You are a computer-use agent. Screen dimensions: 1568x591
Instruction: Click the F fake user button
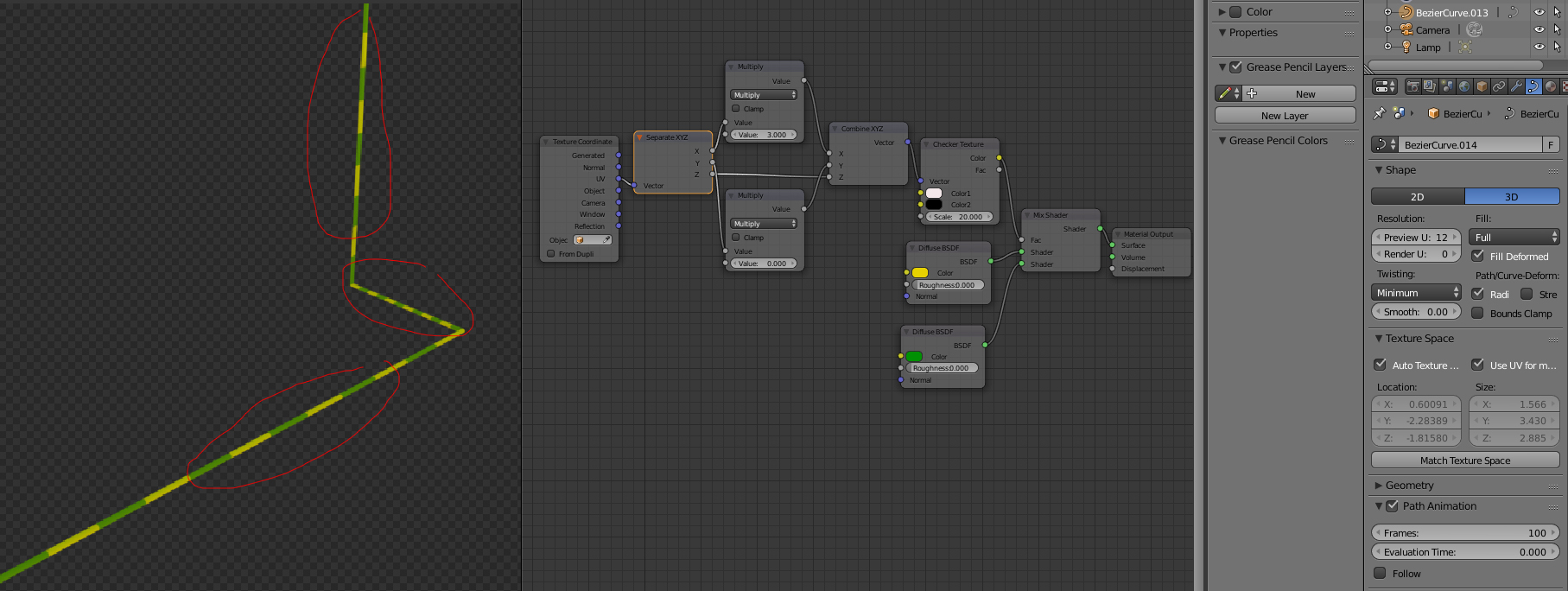pyautogui.click(x=1552, y=144)
